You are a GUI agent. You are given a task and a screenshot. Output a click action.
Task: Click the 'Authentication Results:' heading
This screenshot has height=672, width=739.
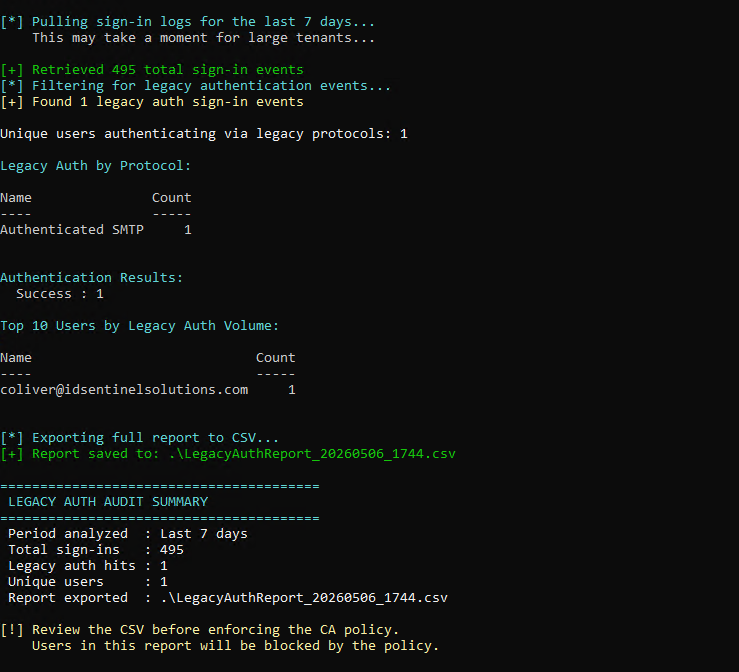coord(91,278)
